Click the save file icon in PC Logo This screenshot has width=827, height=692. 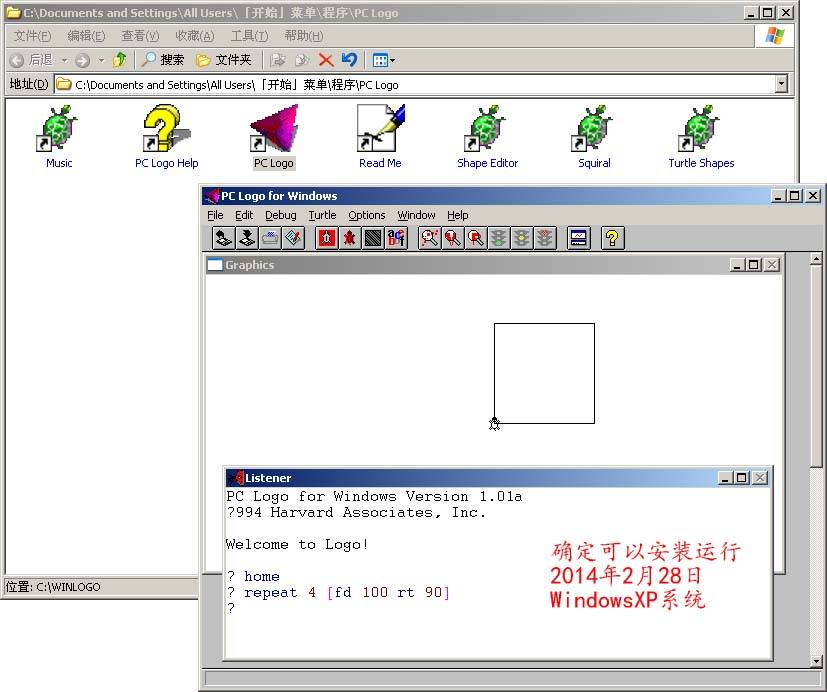click(x=247, y=238)
